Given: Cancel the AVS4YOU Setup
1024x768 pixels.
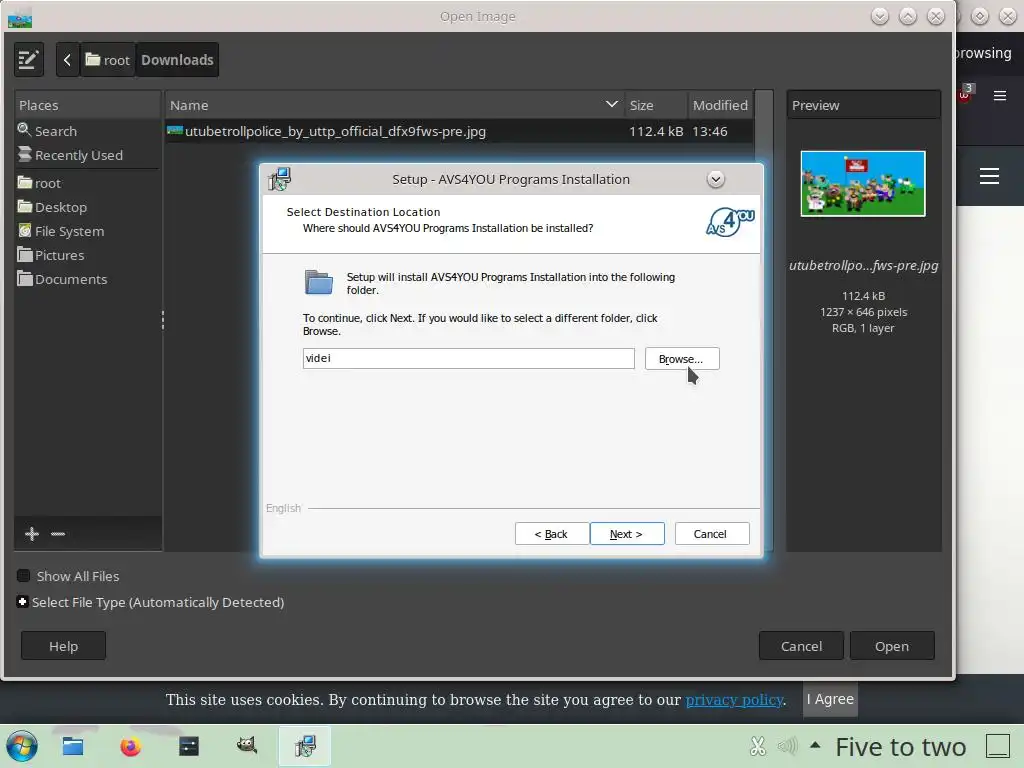Looking at the screenshot, I should click(712, 534).
